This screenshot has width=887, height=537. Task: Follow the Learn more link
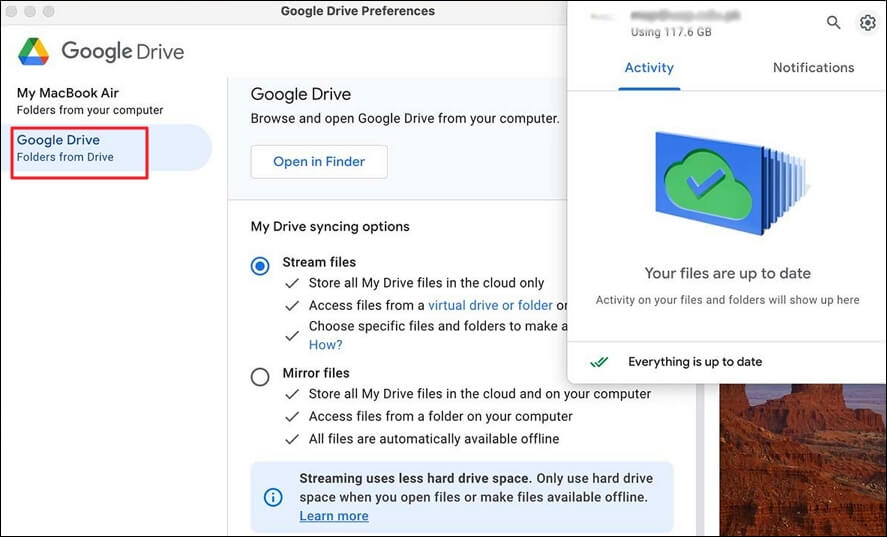[x=334, y=516]
